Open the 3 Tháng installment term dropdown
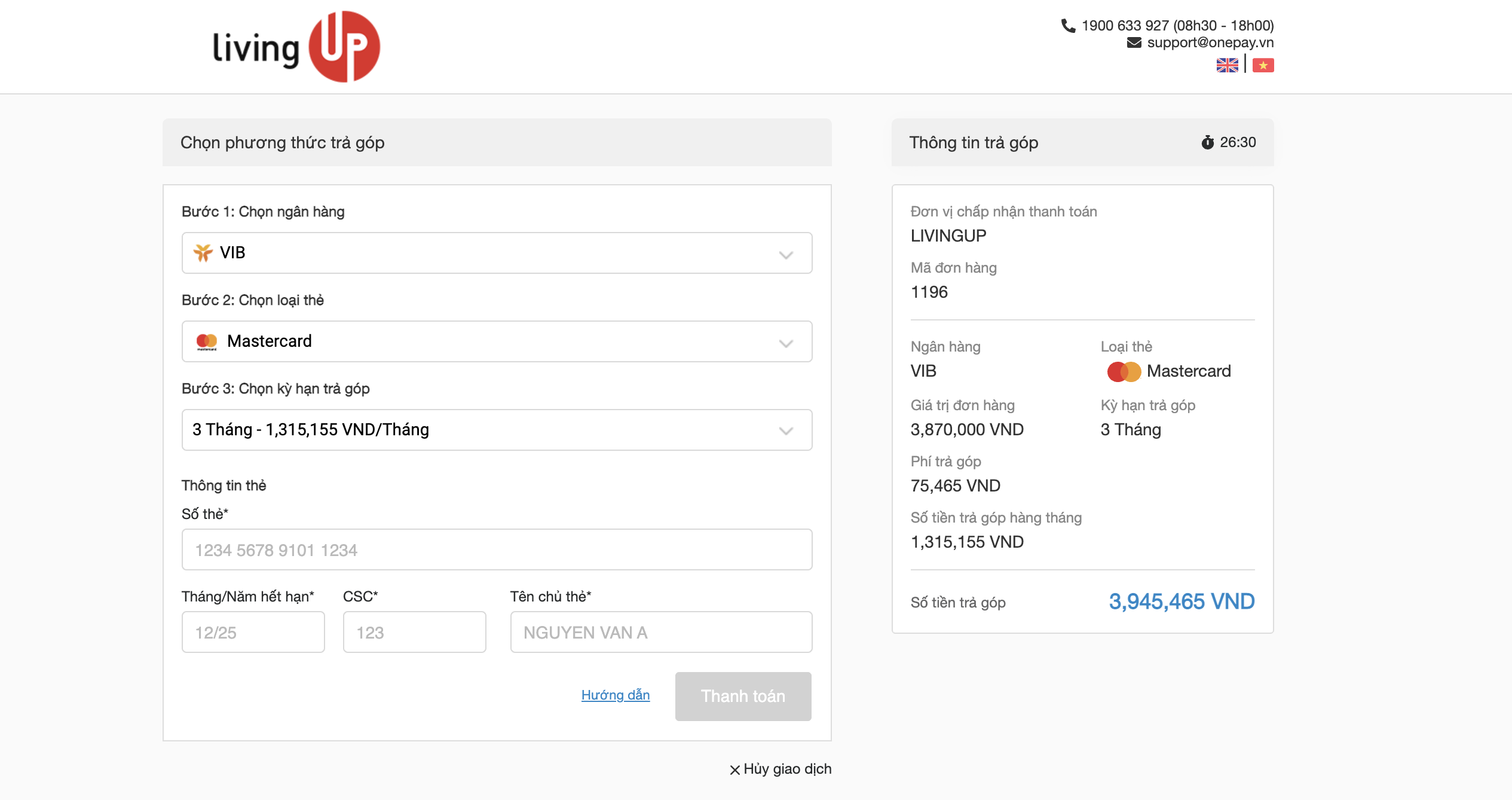The height and width of the screenshot is (800, 1512). (496, 430)
